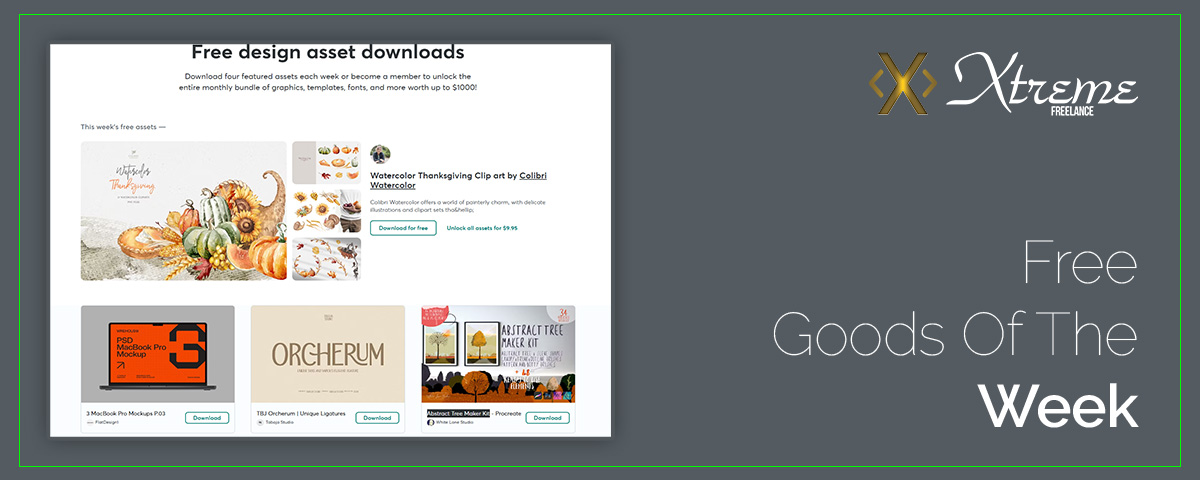Click the Tabaja Studio author icon
Viewport: 1200px width, 480px height.
pyautogui.click(x=260, y=423)
